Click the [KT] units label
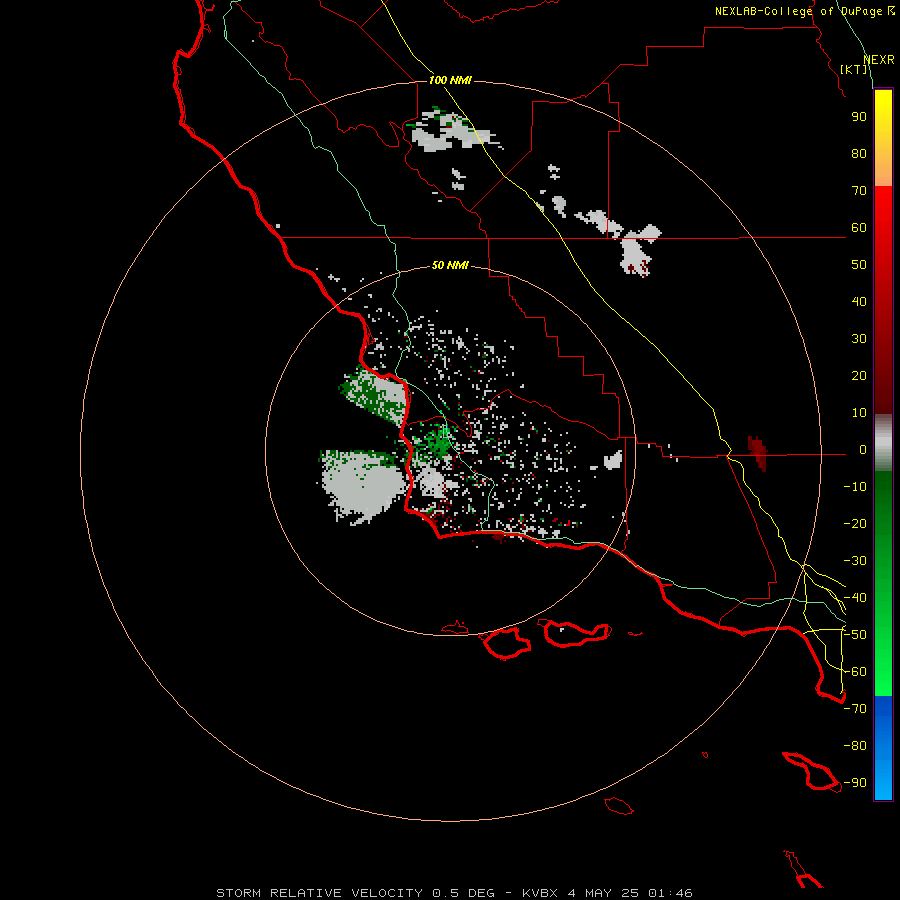Viewport: 900px width, 900px height. pos(854,69)
